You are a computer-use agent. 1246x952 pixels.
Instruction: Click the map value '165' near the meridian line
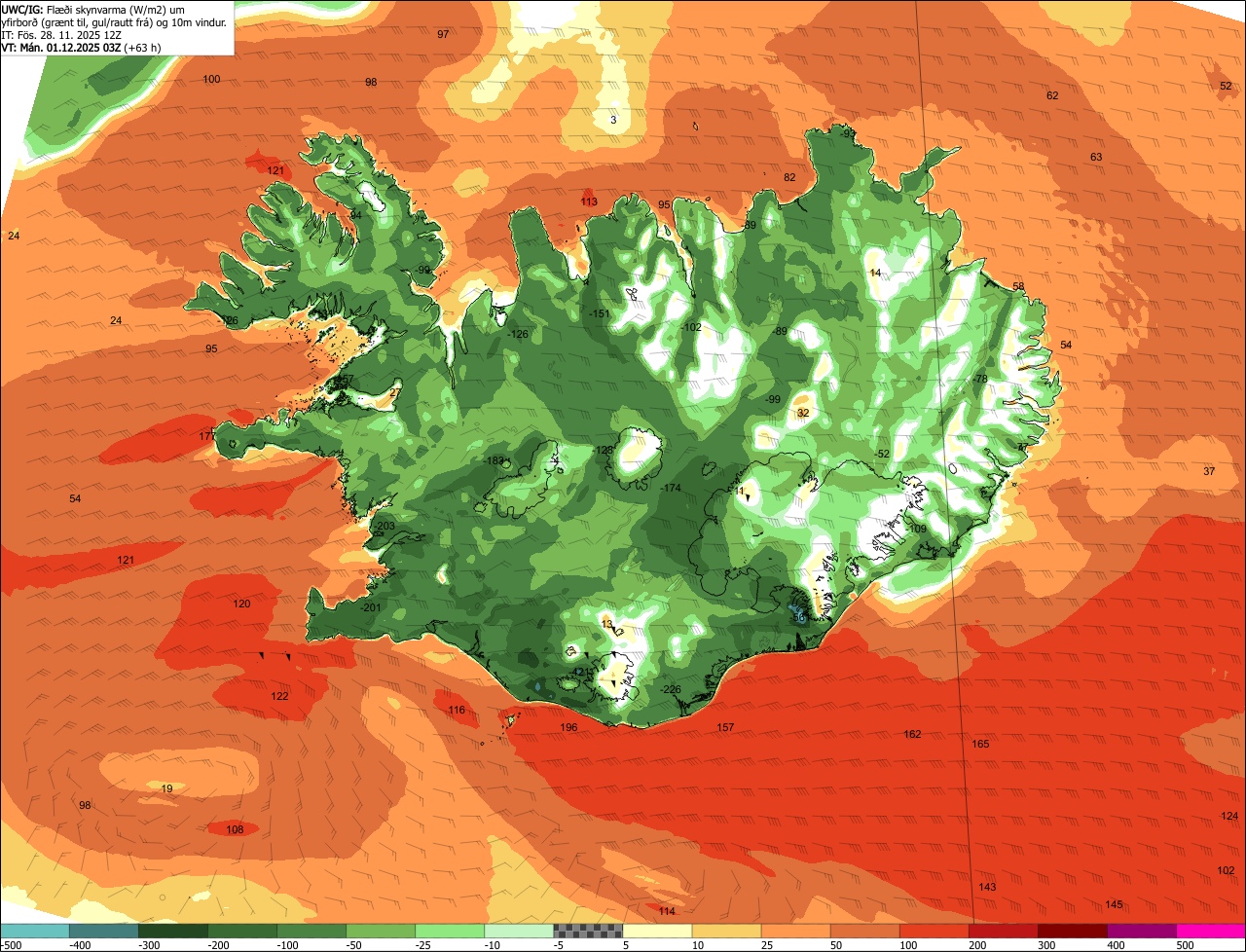(980, 744)
